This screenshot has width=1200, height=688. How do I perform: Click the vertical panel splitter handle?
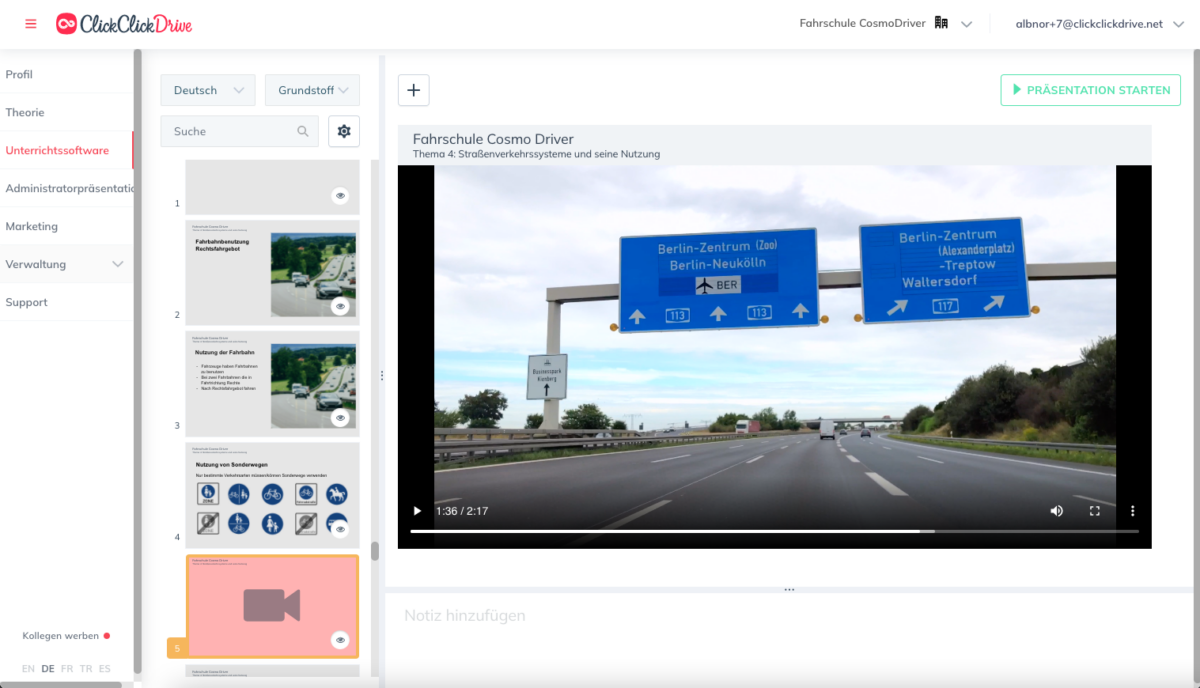click(x=380, y=376)
